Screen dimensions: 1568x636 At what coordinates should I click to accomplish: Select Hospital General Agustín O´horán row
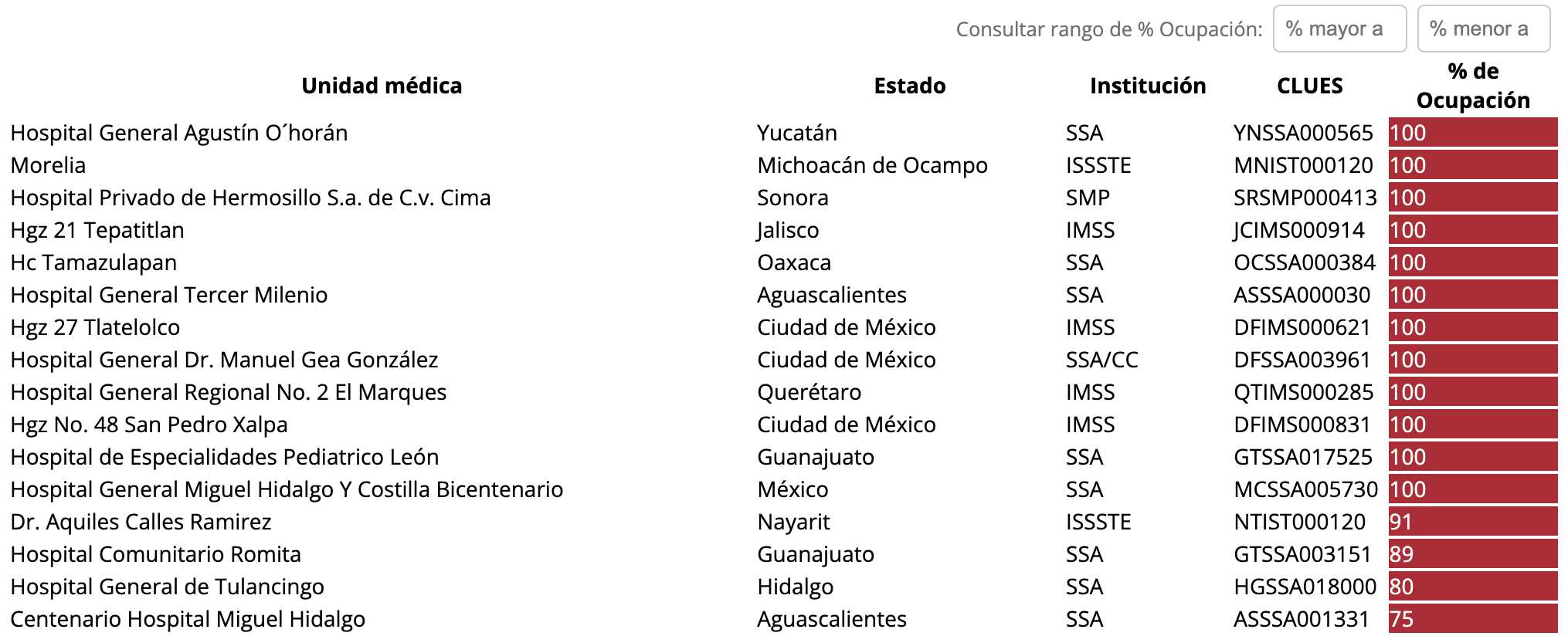tap(179, 133)
